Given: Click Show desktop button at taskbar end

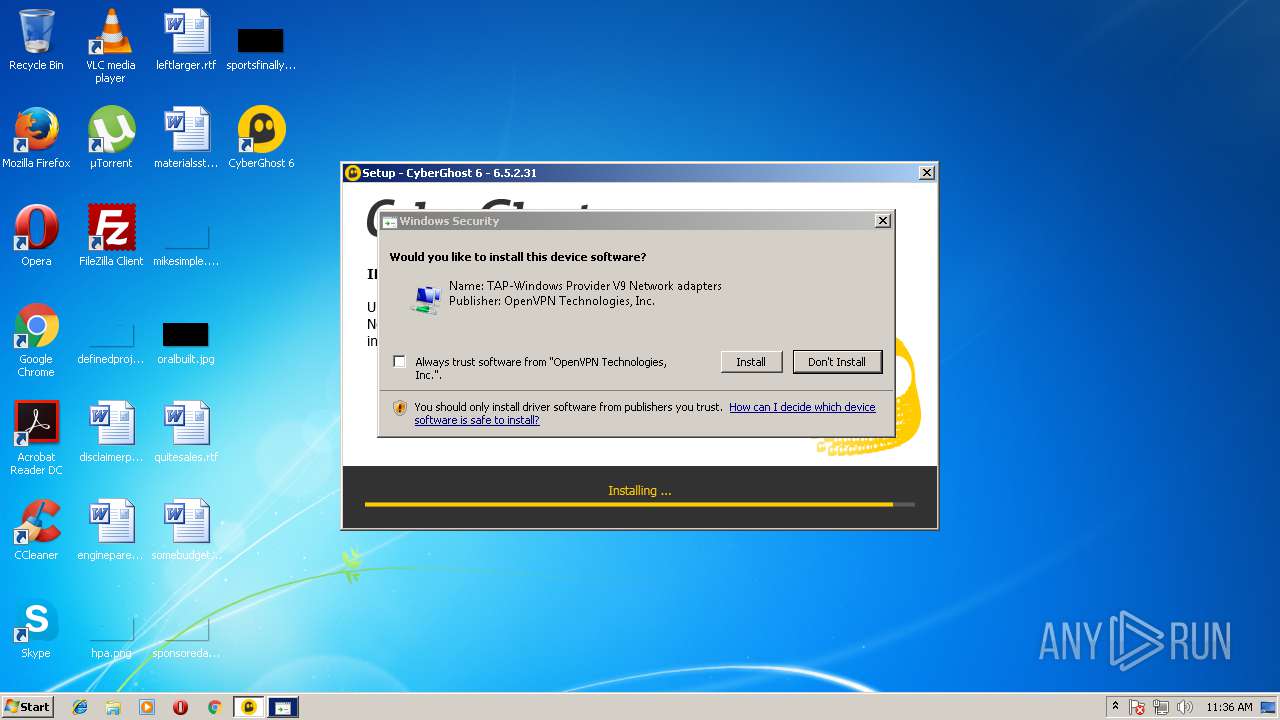Looking at the screenshot, I should 1270,707.
